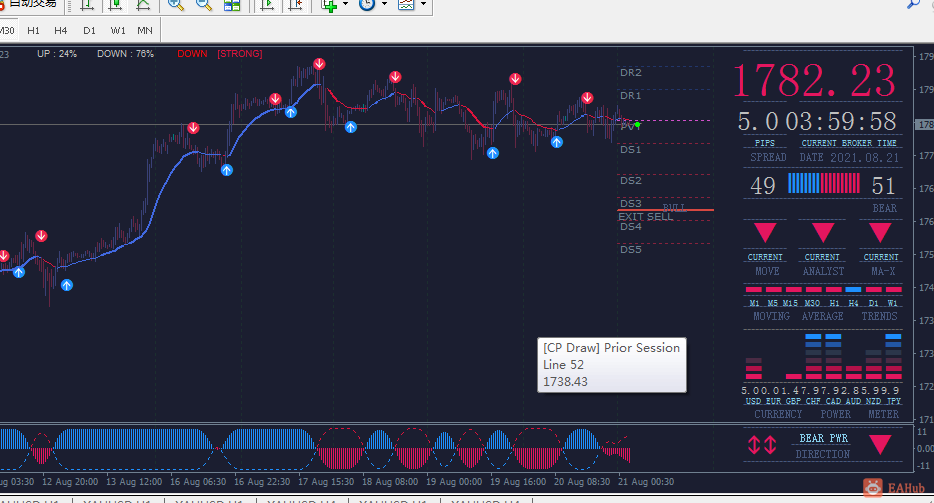Viewport: 934px width, 503px height.
Task: Select the M30 timeframe
Action: pyautogui.click(x=7, y=30)
